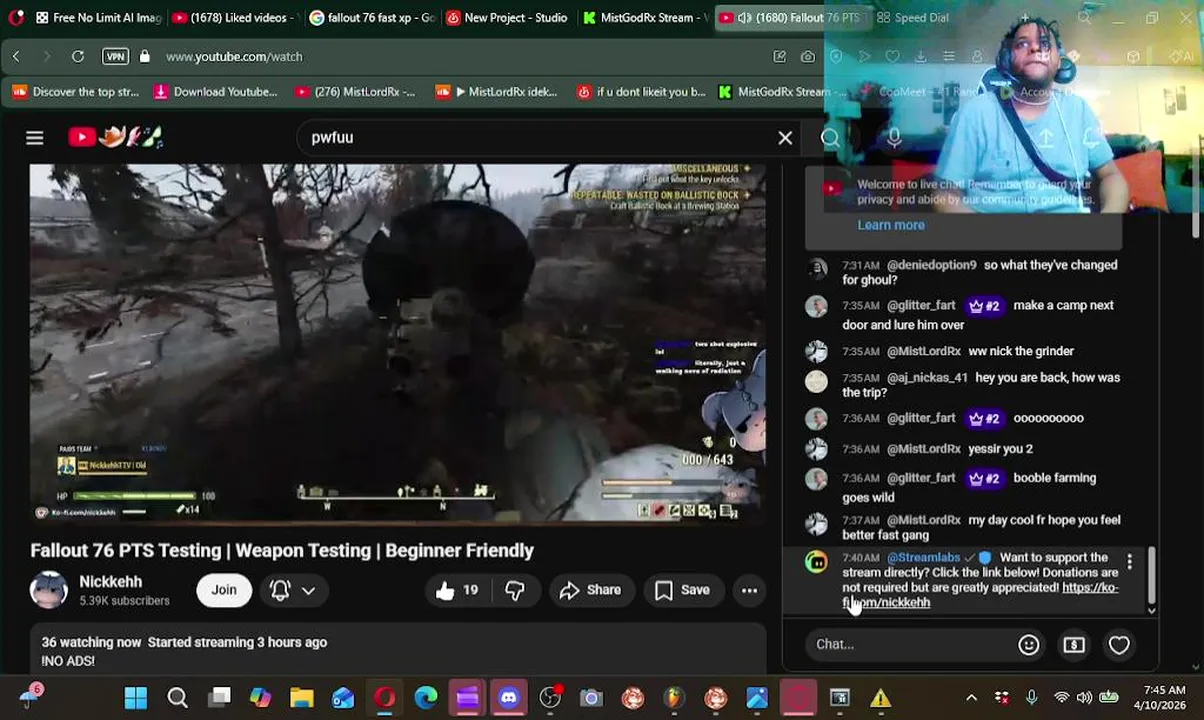This screenshot has width=1204, height=720.
Task: Open Windows taskbar search
Action: pos(177,698)
